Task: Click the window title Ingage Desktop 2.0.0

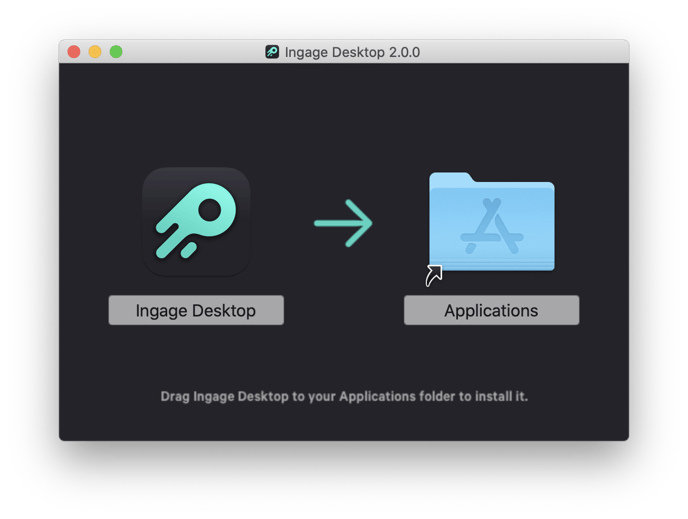Action: [x=352, y=52]
